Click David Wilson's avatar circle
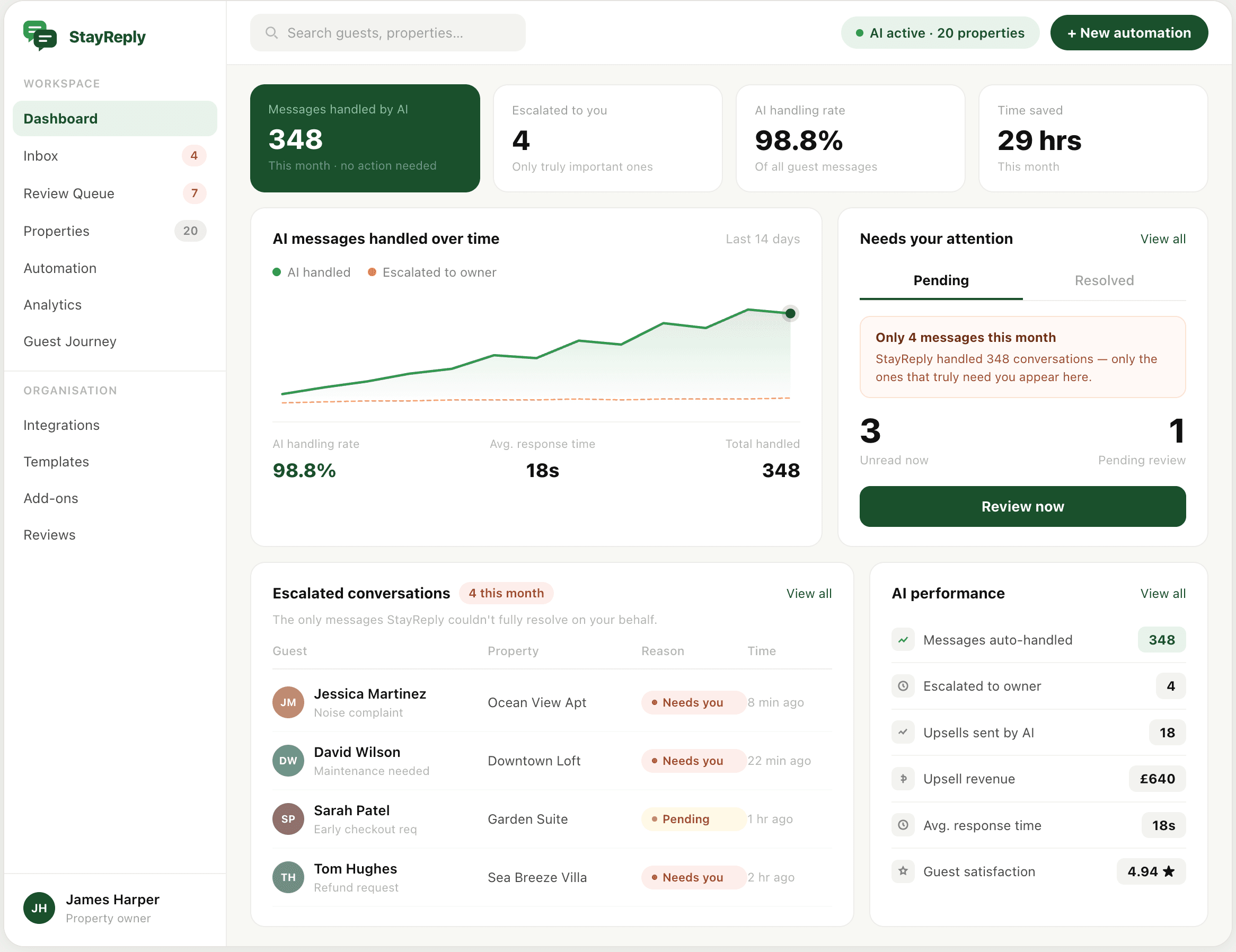The width and height of the screenshot is (1236, 952). tap(288, 761)
